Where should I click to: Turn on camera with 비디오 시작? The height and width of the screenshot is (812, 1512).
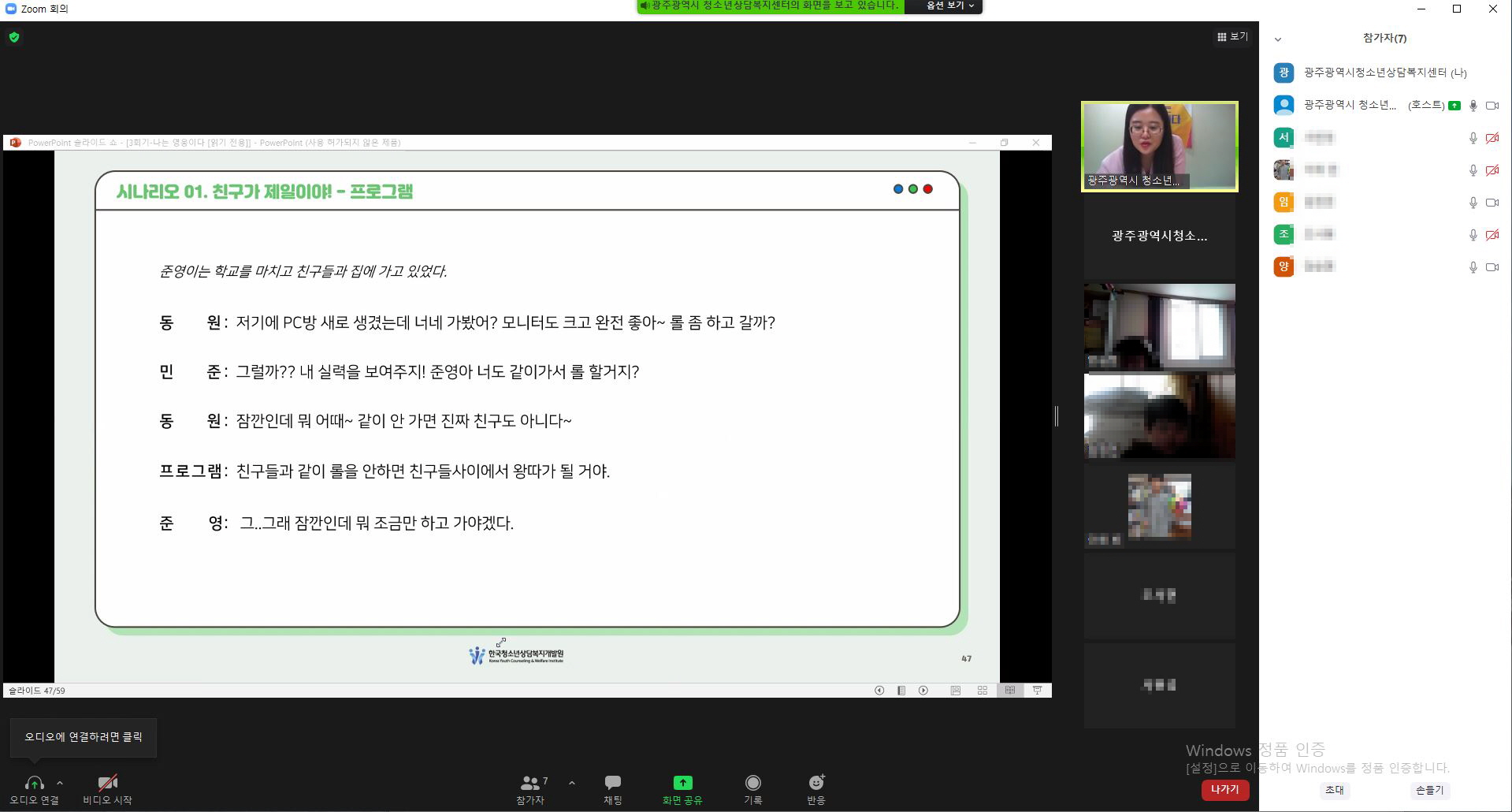(x=107, y=788)
